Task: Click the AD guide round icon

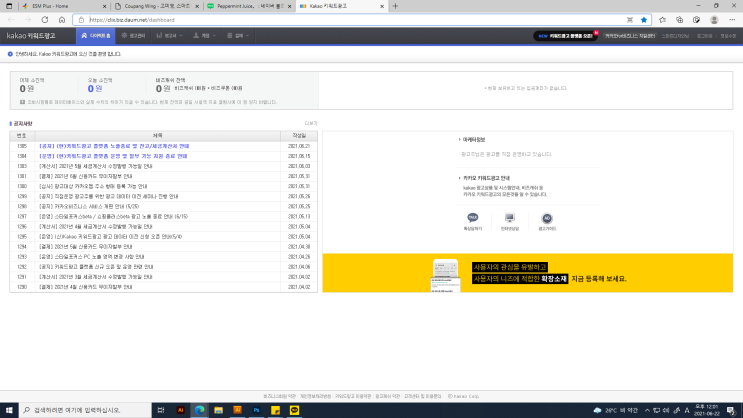Action: pyautogui.click(x=547, y=218)
